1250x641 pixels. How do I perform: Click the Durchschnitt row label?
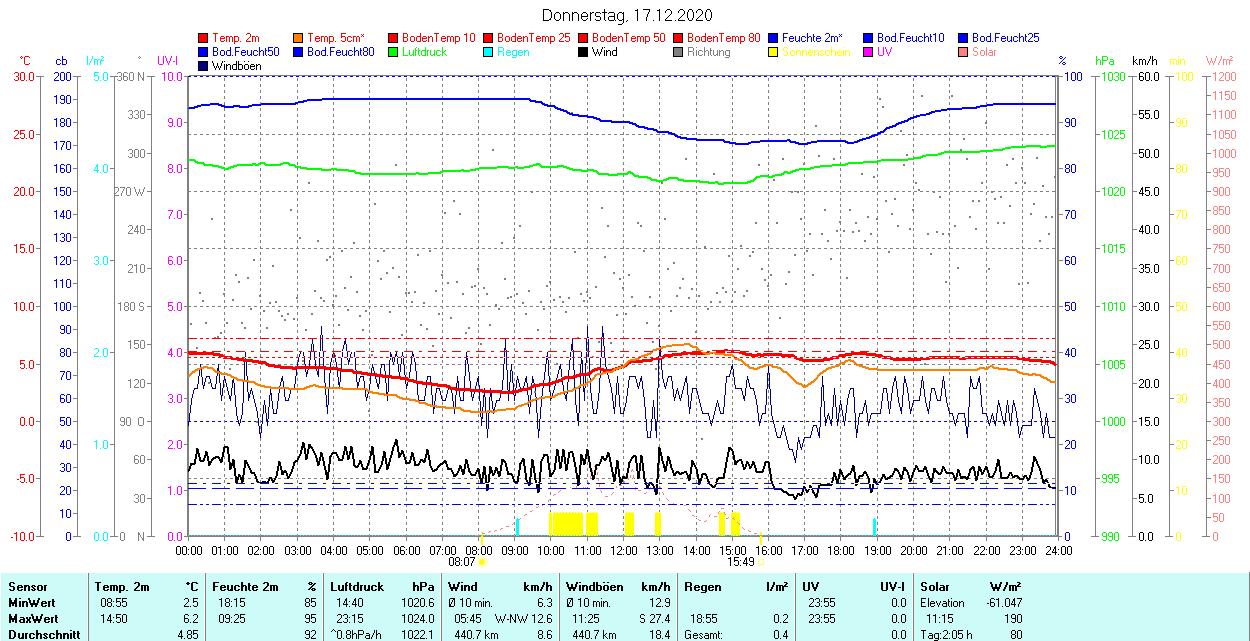tap(40, 634)
